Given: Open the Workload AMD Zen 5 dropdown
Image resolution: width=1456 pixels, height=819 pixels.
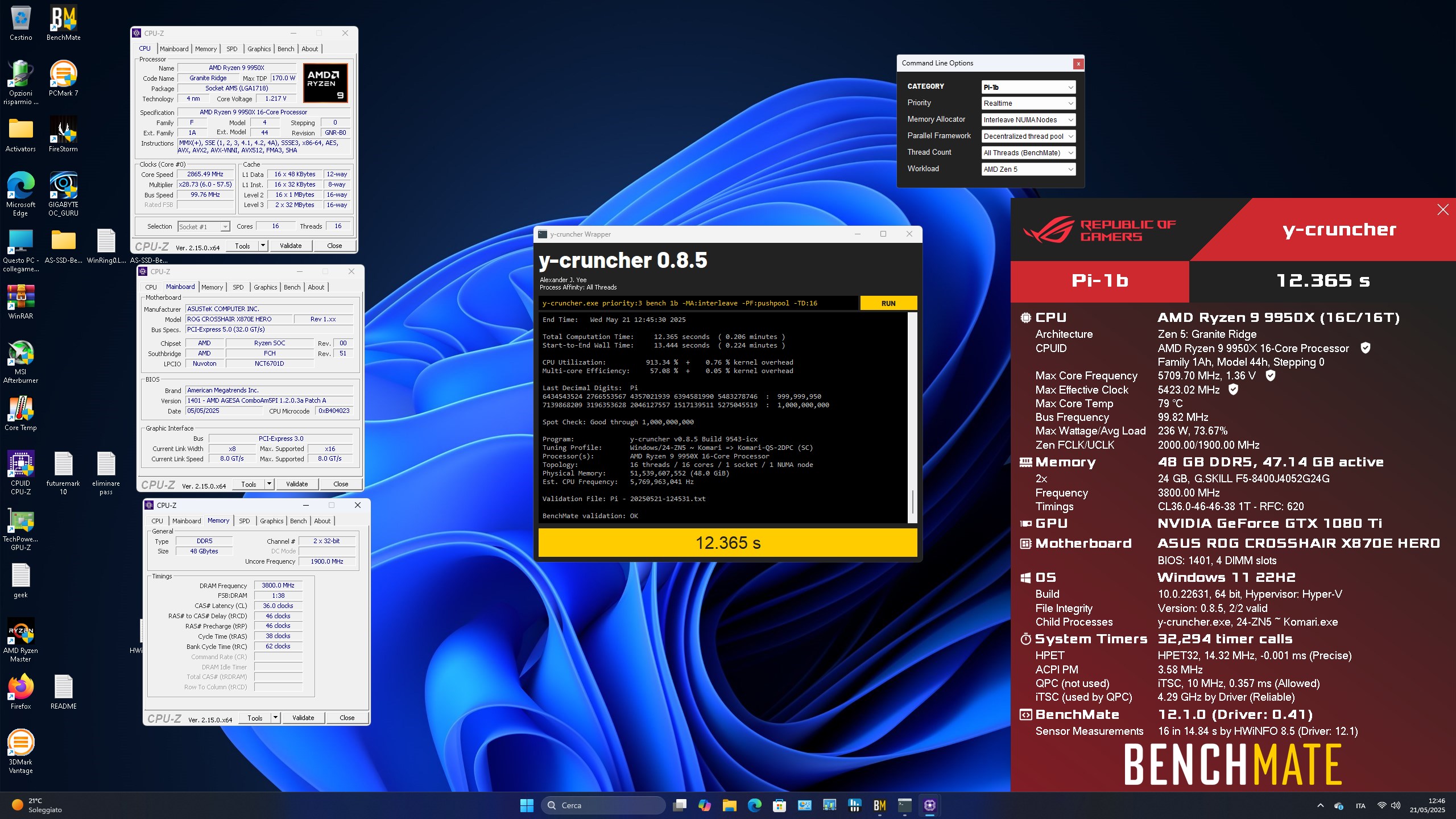Looking at the screenshot, I should point(1028,169).
